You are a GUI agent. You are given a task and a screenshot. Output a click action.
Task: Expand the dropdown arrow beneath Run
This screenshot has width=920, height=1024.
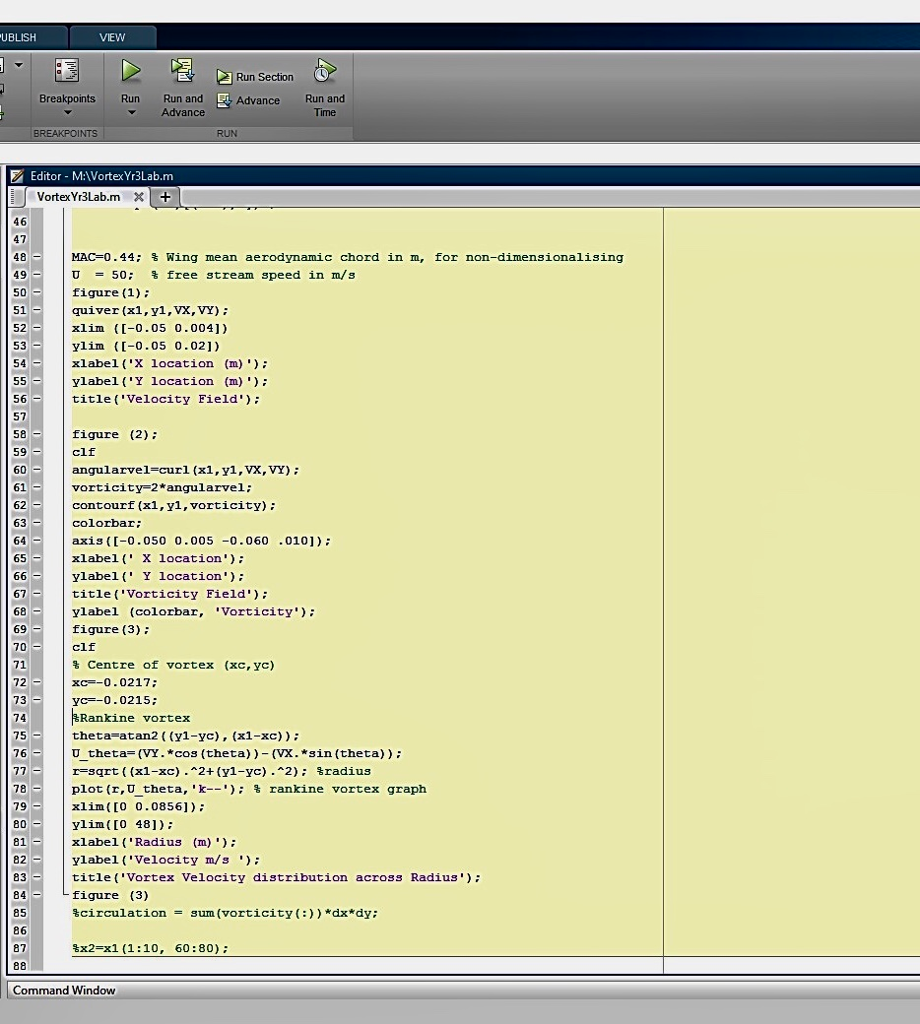coord(131,113)
